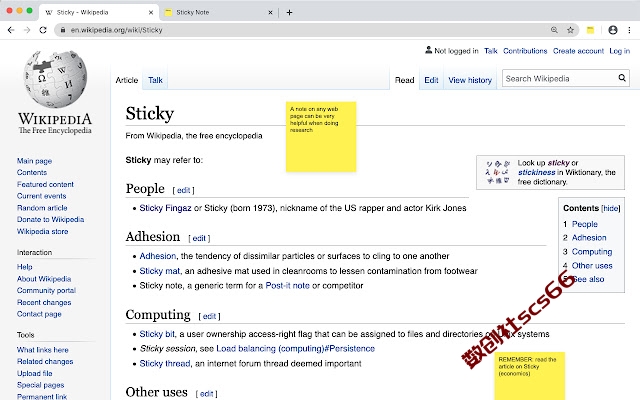The height and width of the screenshot is (400, 640).
Task: Click the Log in link
Action: pyautogui.click(x=620, y=51)
